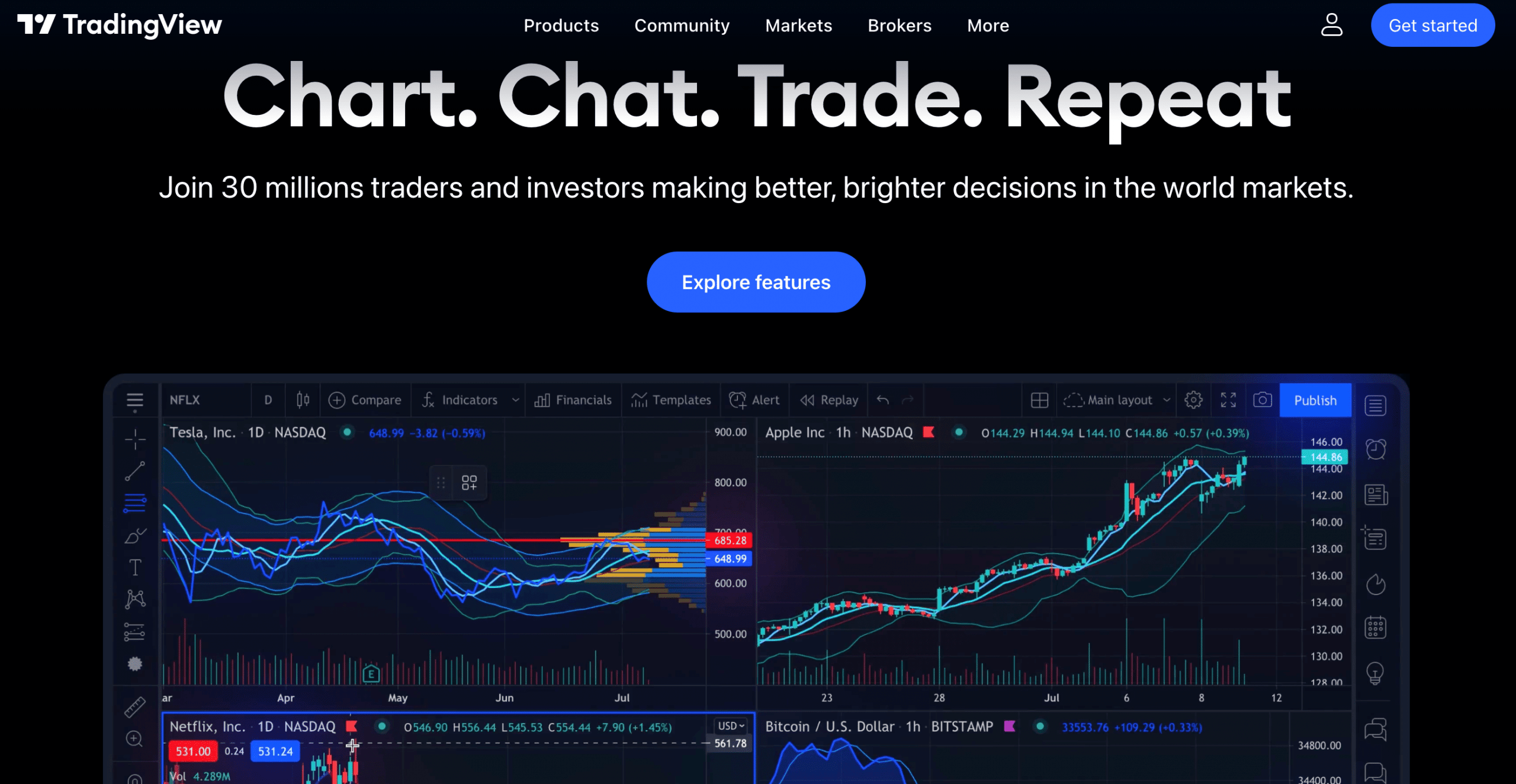Viewport: 1516px width, 784px height.
Task: Click the Publish button on chart
Action: pyautogui.click(x=1315, y=399)
